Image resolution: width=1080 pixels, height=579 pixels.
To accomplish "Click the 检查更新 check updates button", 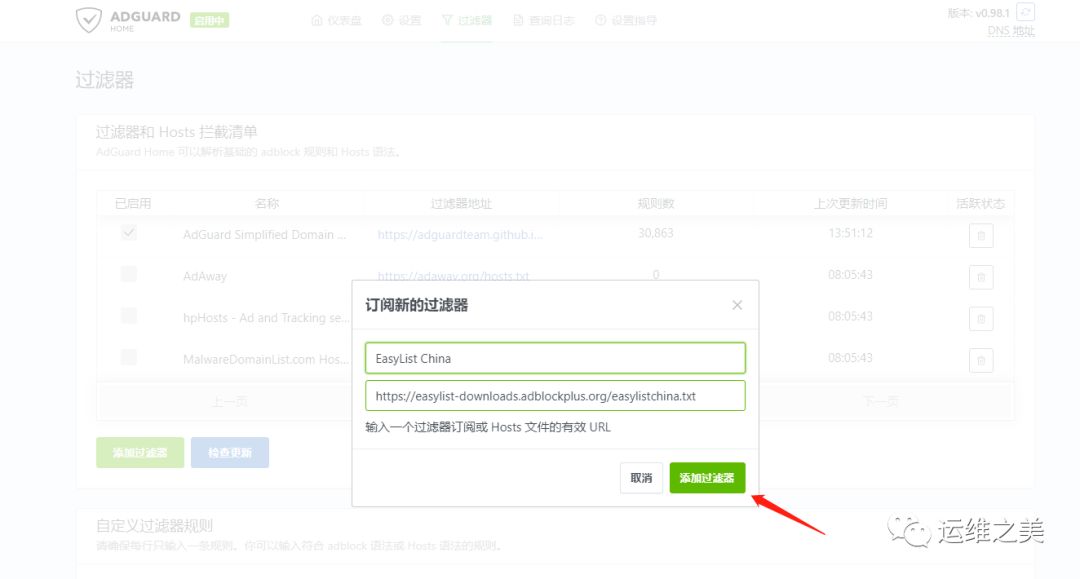I will pos(230,452).
